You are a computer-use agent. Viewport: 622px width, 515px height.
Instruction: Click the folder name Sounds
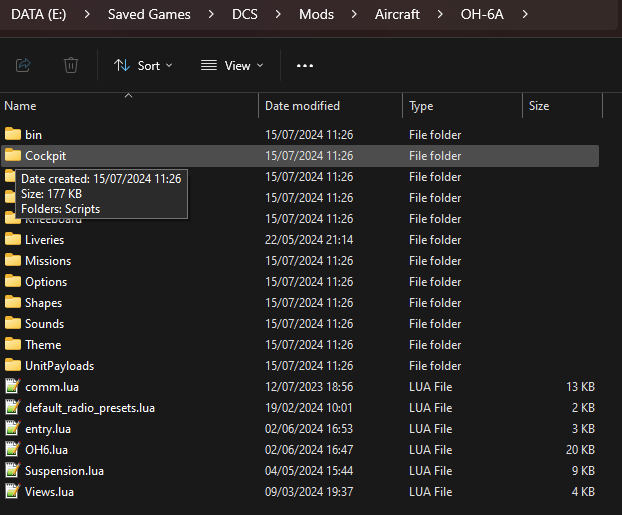coord(44,324)
